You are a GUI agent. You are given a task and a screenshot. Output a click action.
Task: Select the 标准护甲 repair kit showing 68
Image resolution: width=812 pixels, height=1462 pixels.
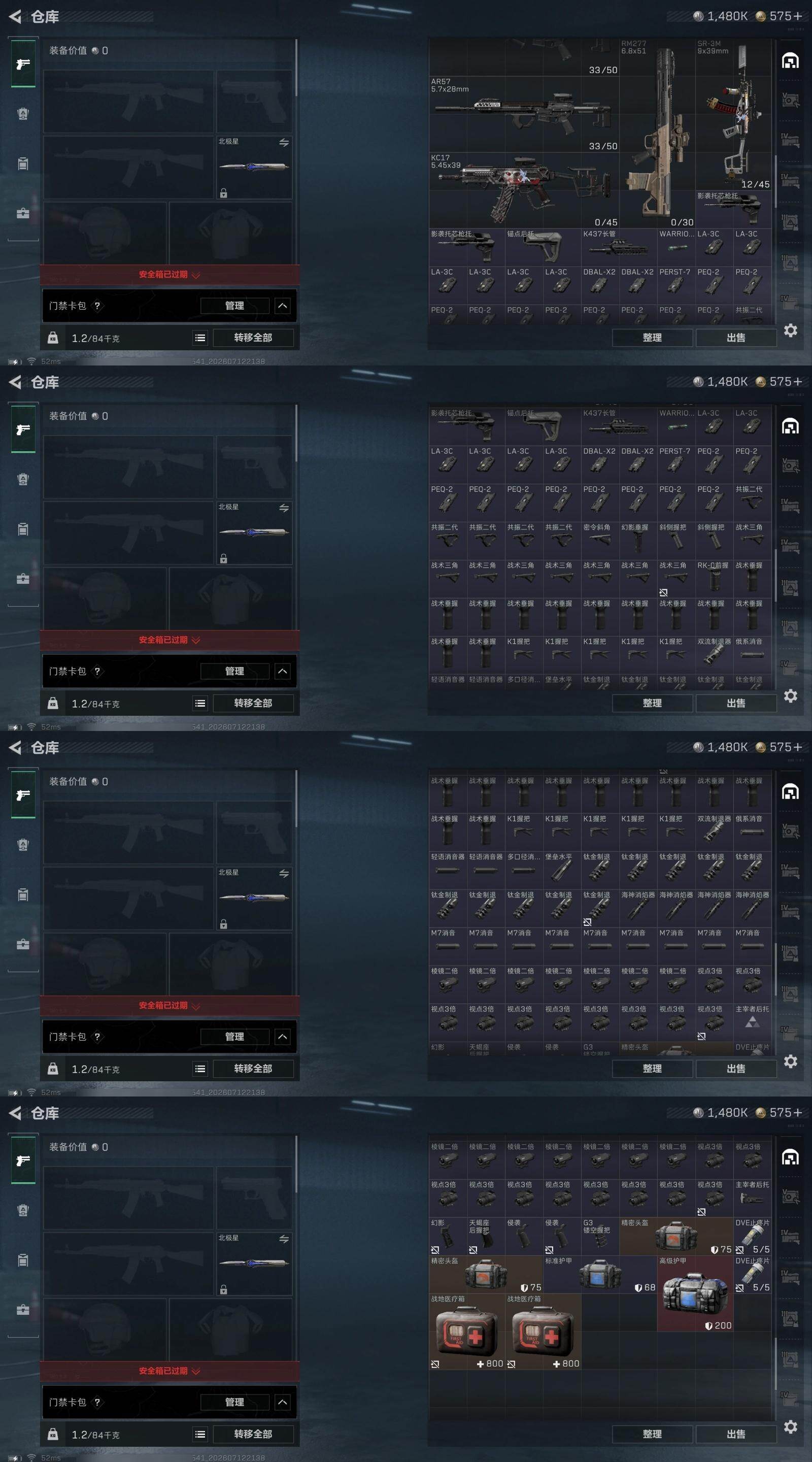(600, 1274)
